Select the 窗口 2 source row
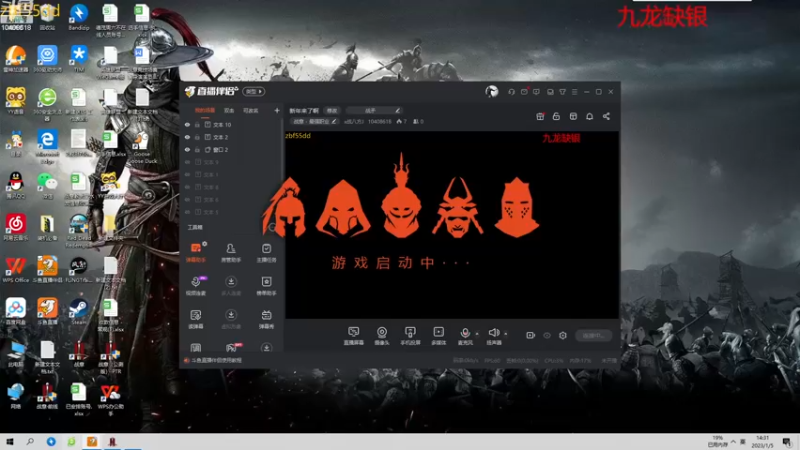Screen dimensions: 800x450 [232, 149]
